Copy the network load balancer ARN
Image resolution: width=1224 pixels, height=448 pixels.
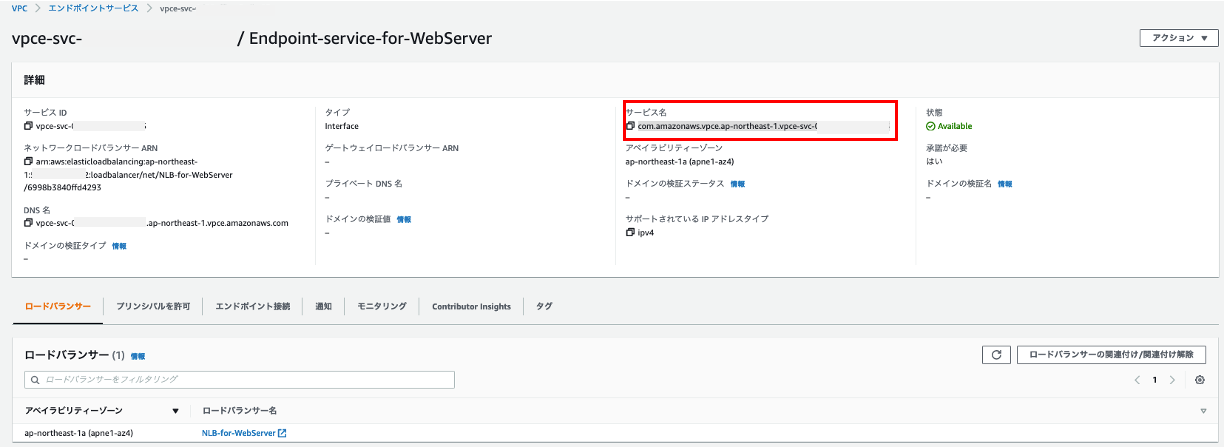pos(29,161)
